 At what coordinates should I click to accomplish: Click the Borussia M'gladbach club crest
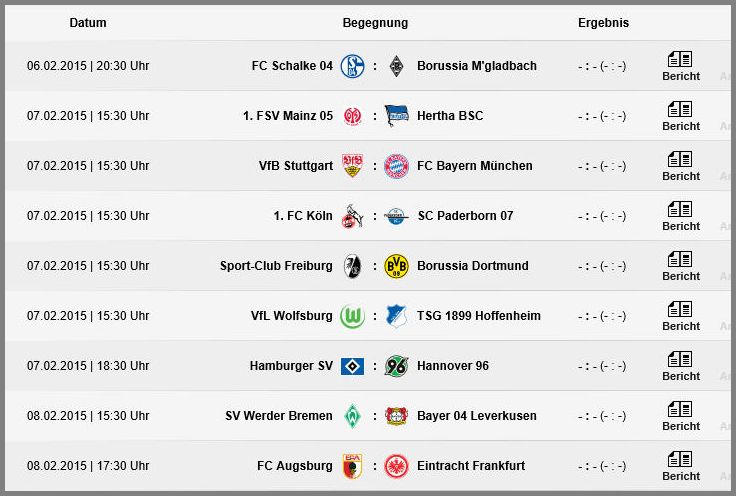[397, 66]
